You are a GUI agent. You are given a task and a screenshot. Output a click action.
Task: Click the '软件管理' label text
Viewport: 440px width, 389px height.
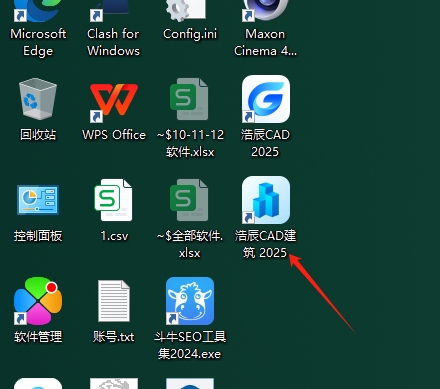coord(38,337)
